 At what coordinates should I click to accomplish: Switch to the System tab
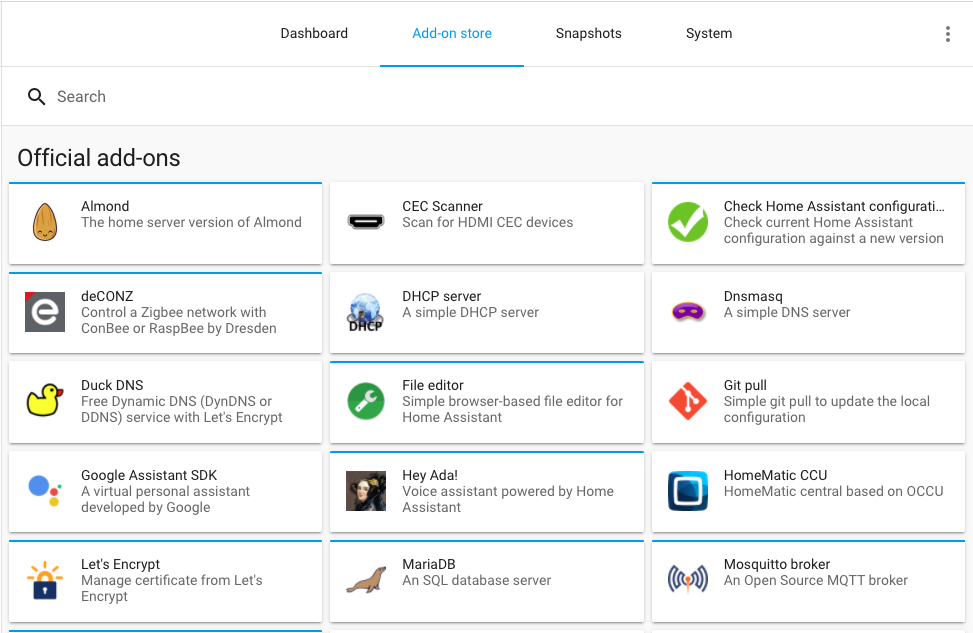pos(708,33)
